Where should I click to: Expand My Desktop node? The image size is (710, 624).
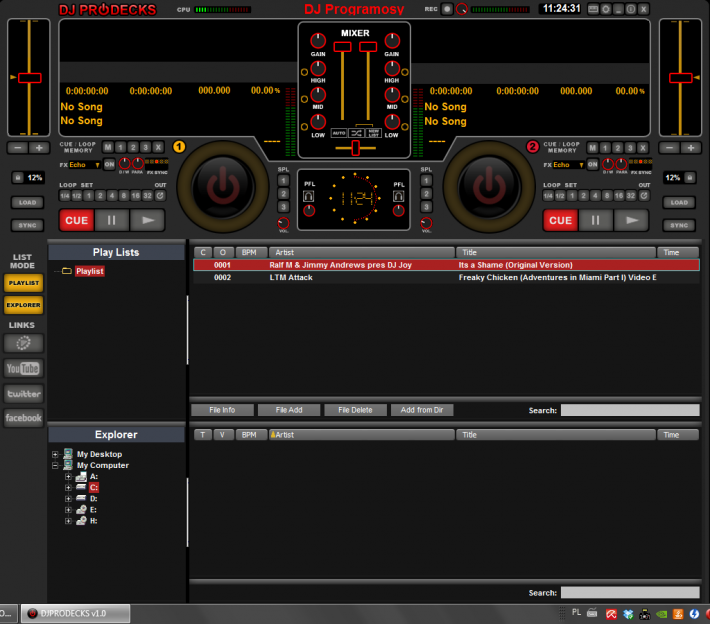pos(55,454)
